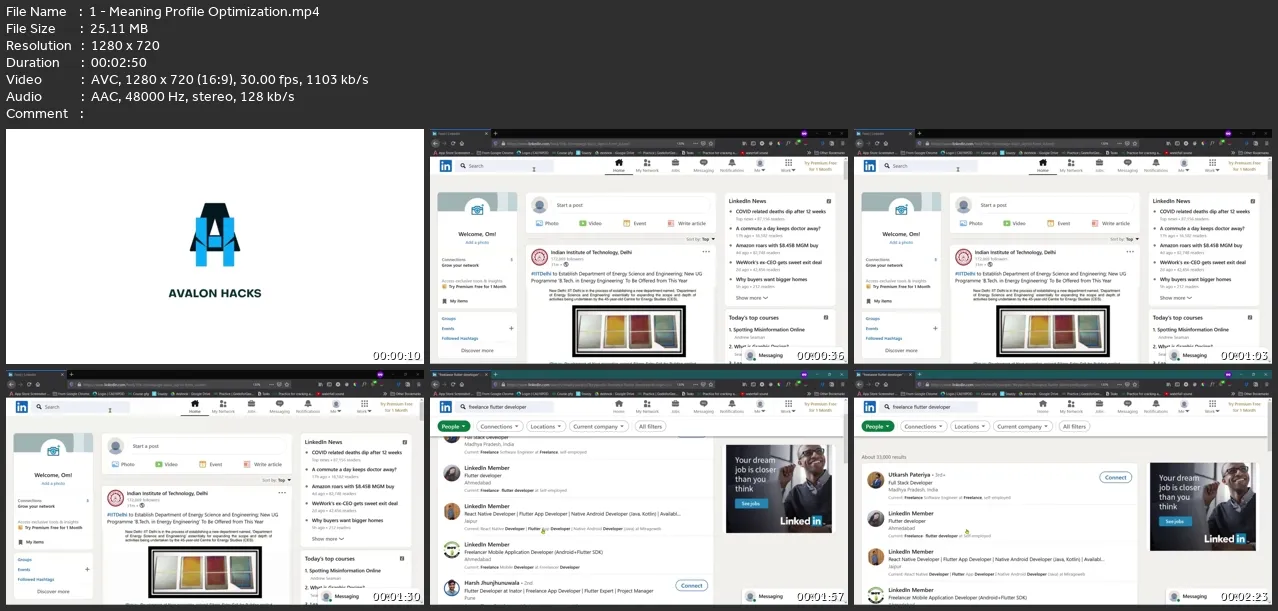Click the browser back arrow in the 00:01:57 frame

(x=437, y=384)
